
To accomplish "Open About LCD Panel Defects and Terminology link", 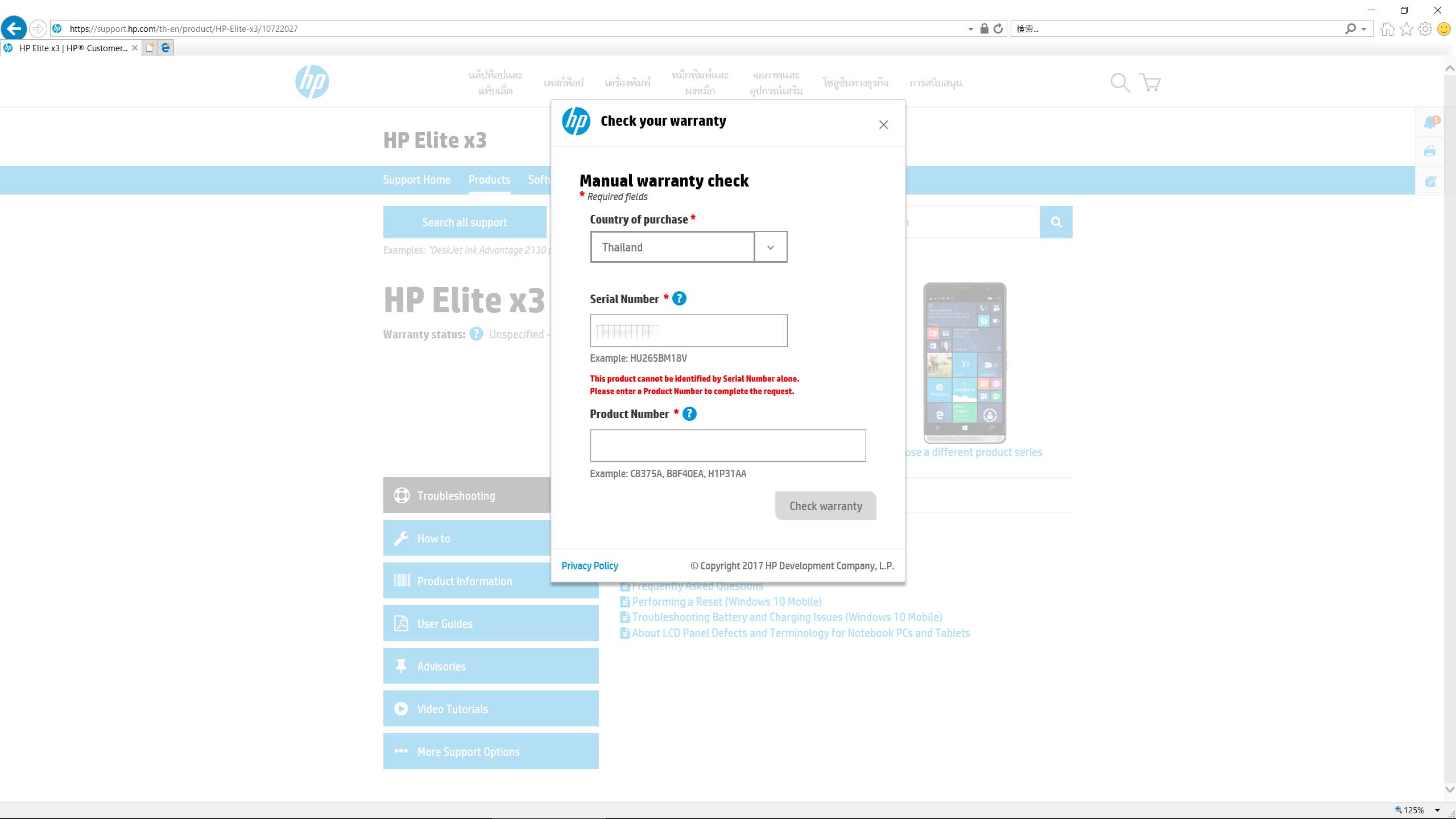I will [801, 633].
